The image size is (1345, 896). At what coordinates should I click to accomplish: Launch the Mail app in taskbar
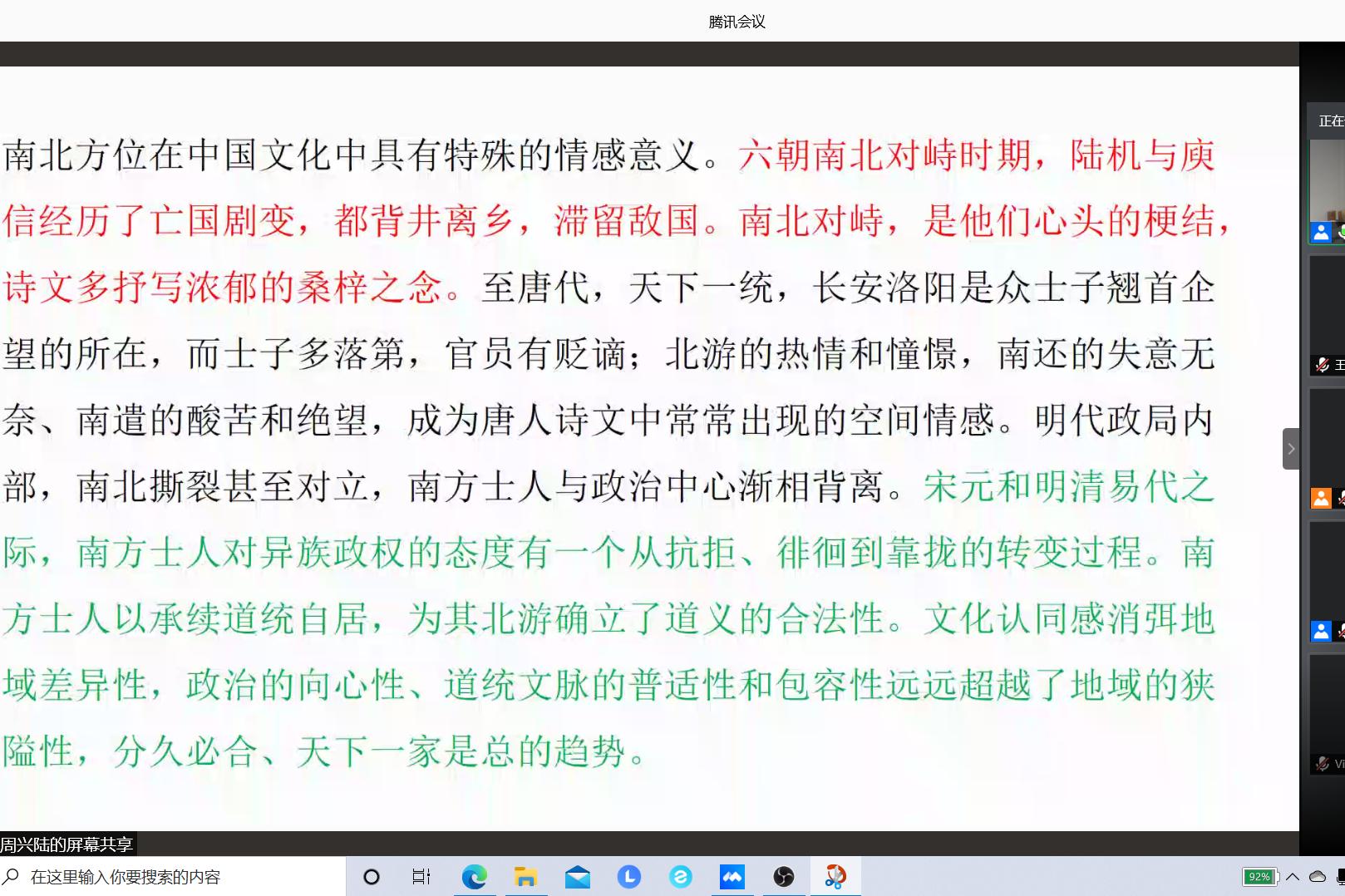577,877
